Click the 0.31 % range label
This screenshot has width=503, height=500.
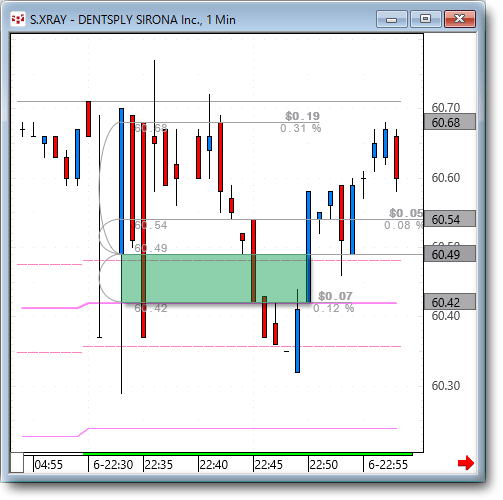click(x=300, y=128)
